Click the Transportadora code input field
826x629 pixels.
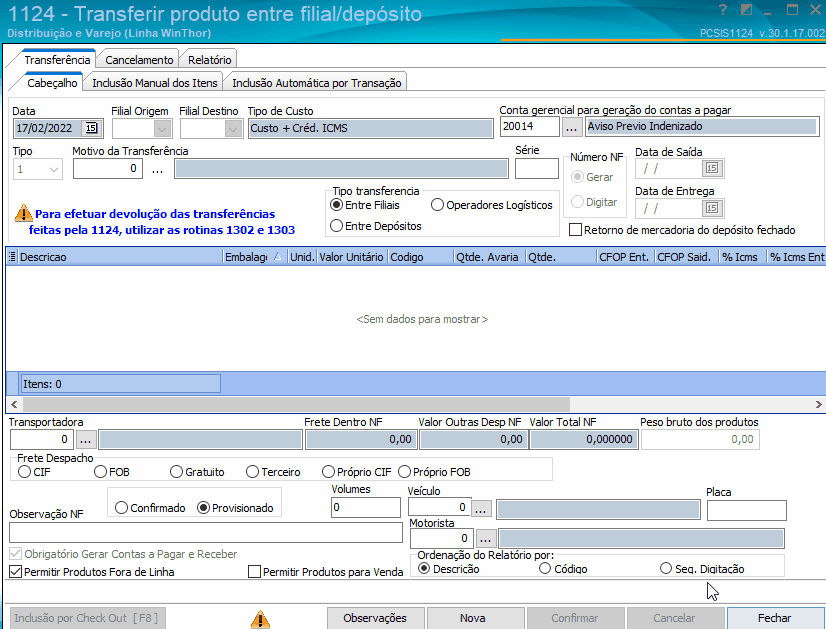42,439
